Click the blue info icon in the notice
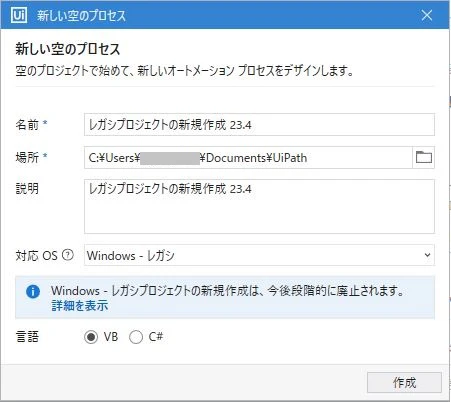 [33, 291]
